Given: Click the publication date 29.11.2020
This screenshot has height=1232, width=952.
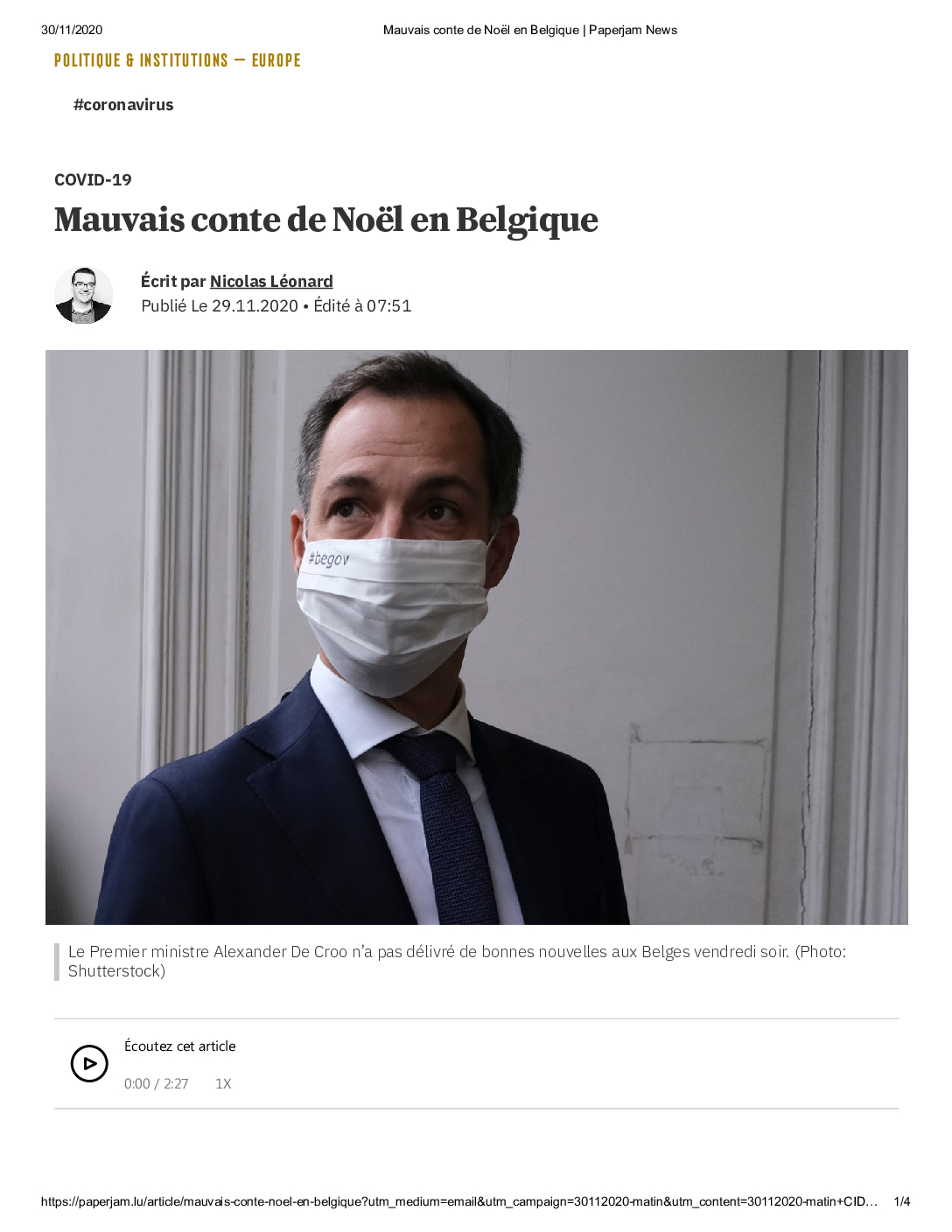Looking at the screenshot, I should [x=255, y=306].
